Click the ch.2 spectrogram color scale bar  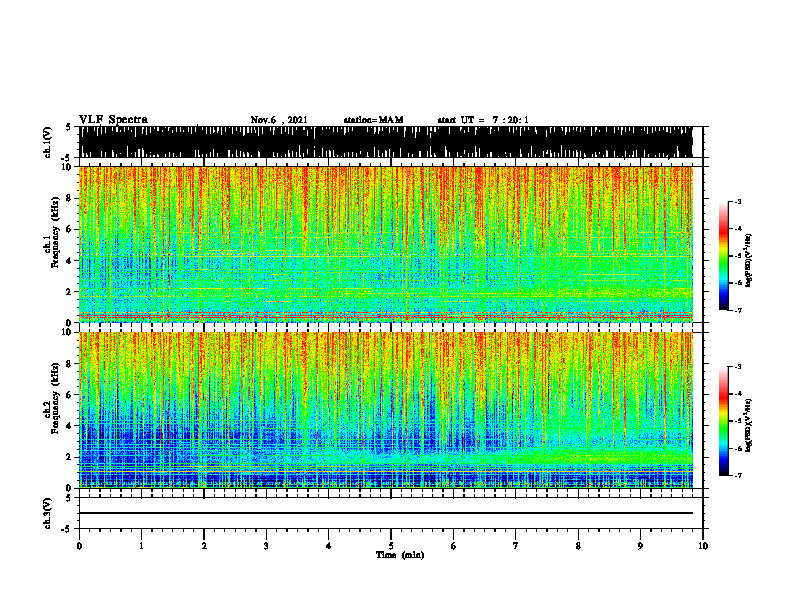click(723, 421)
